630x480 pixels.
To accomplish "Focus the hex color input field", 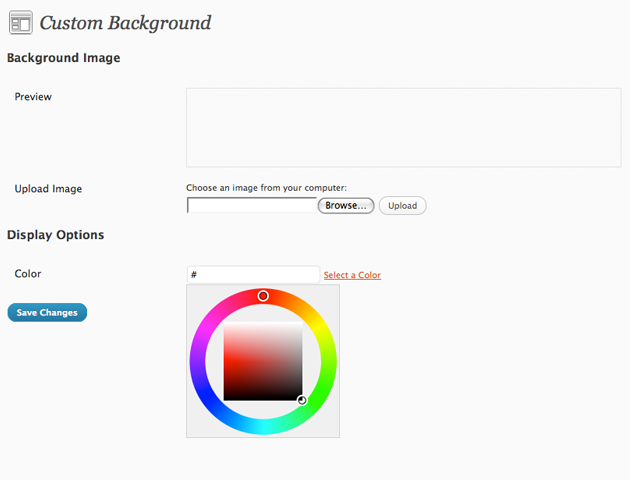I will point(253,275).
